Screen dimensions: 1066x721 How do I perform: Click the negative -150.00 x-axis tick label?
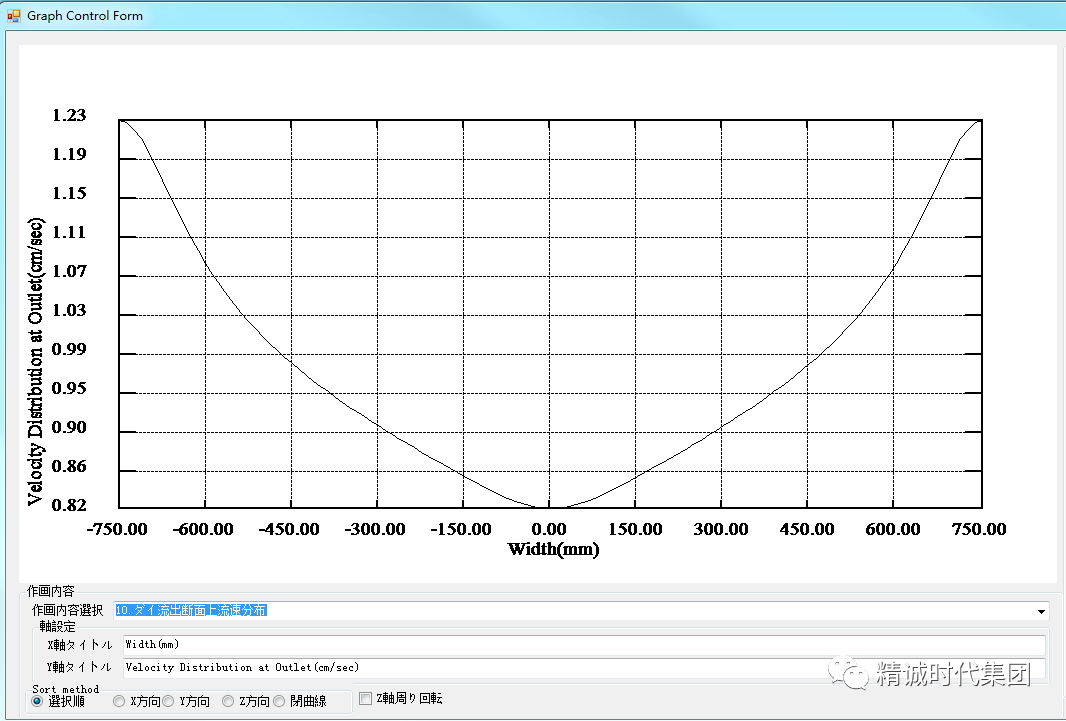tap(461, 529)
